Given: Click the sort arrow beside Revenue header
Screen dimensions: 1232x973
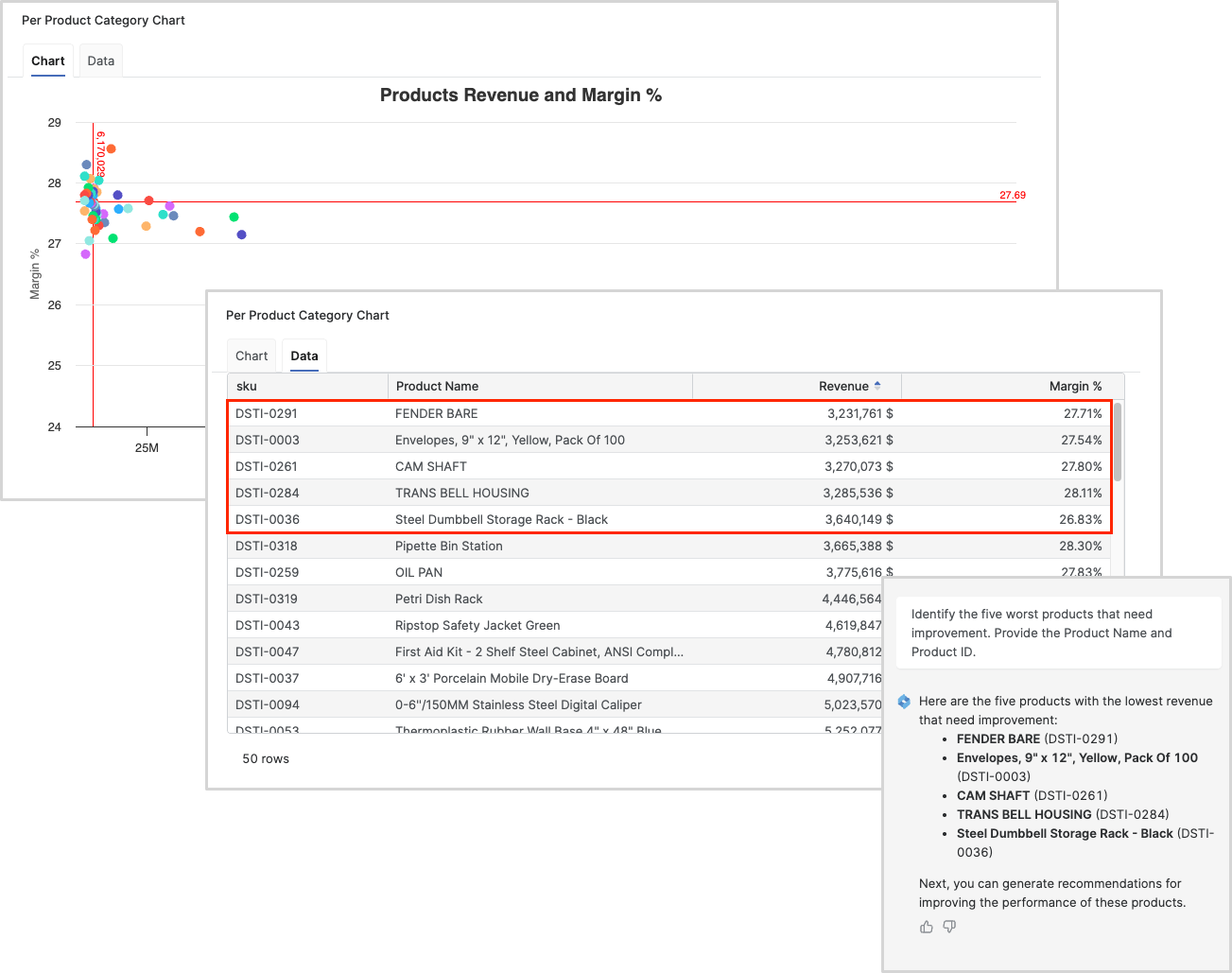Looking at the screenshot, I should [x=877, y=386].
